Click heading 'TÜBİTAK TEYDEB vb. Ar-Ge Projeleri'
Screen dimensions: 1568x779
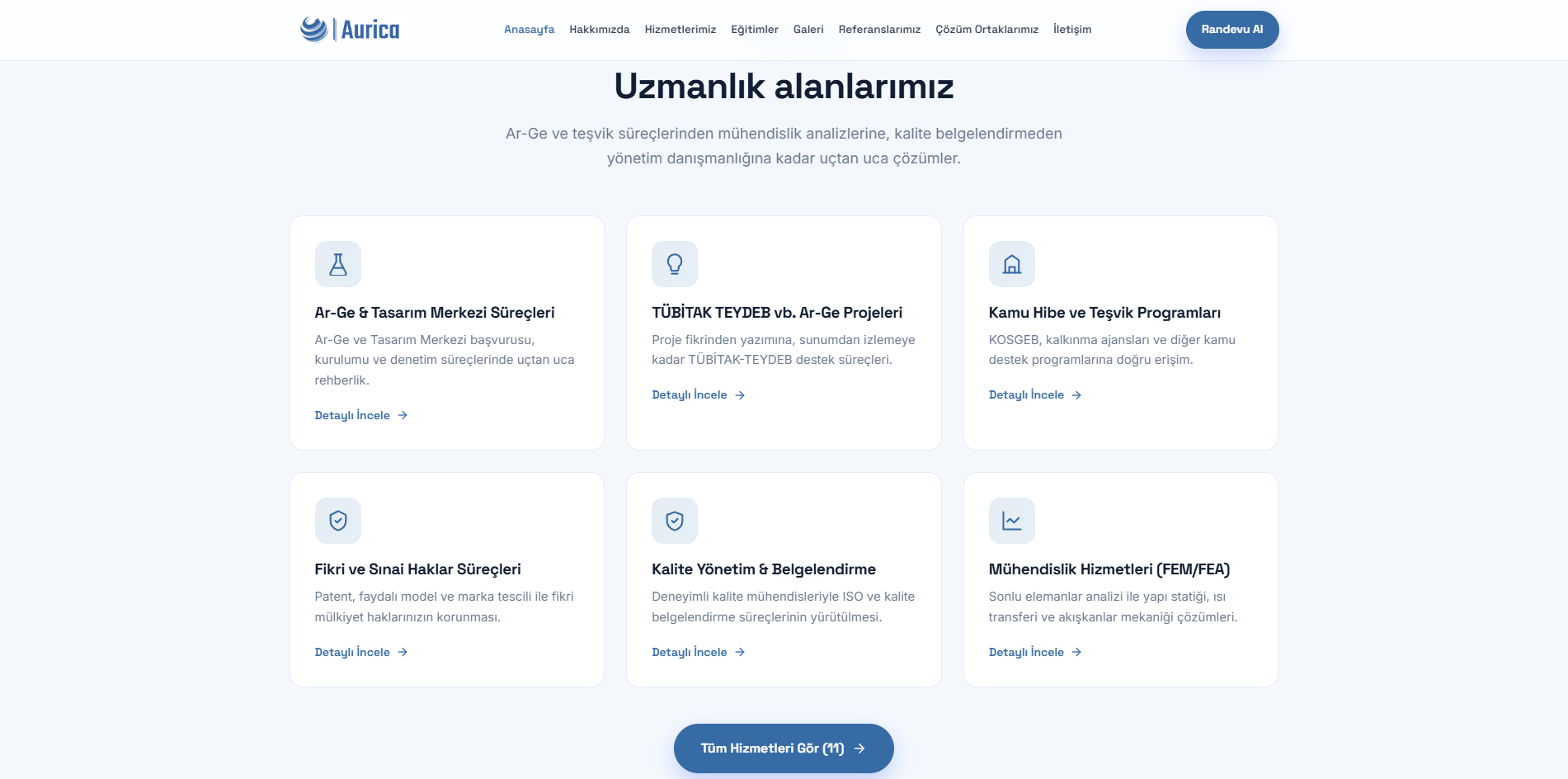click(777, 313)
